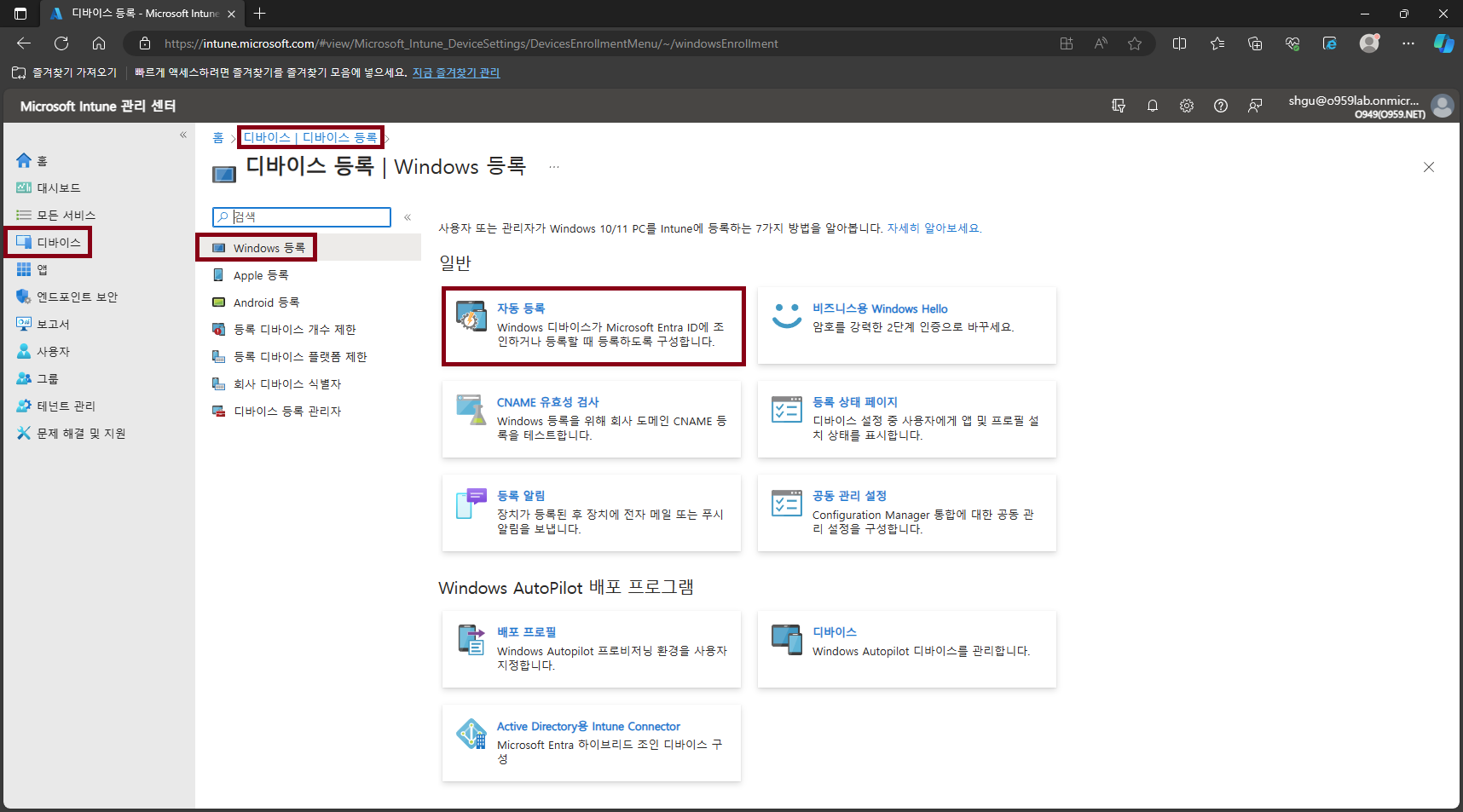Open the 자동 등록 card
Screen dimensions: 1463x812
593,326
